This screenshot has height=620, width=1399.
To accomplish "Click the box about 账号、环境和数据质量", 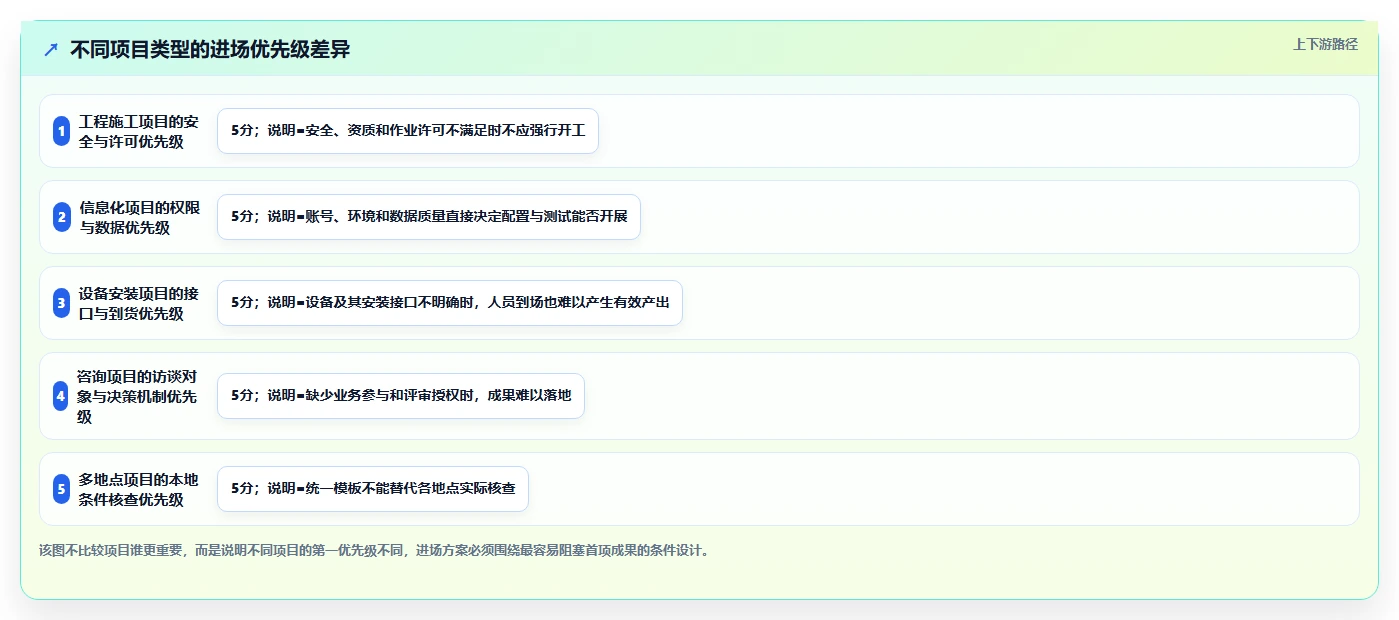I will tap(429, 217).
